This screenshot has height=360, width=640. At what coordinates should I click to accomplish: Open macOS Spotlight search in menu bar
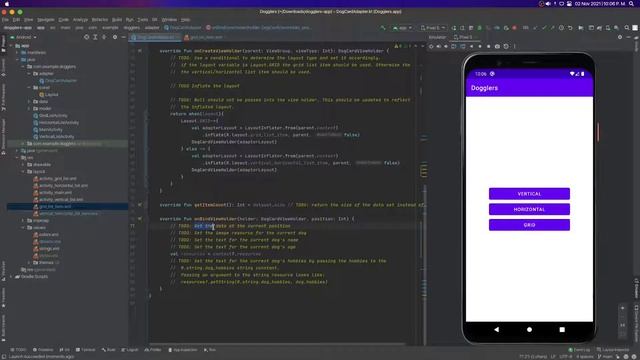[x=631, y=4]
